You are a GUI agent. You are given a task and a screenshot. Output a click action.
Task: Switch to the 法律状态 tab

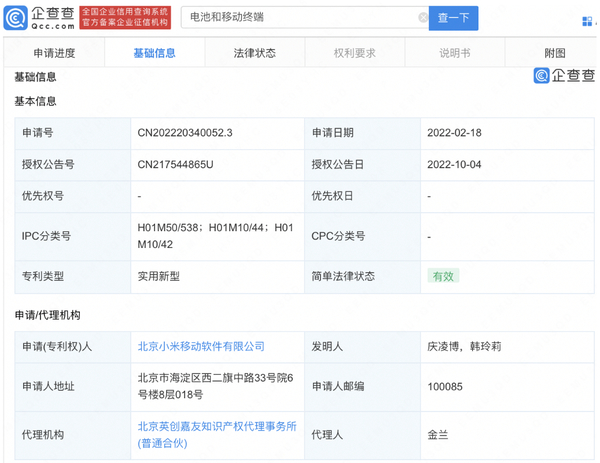[x=254, y=53]
